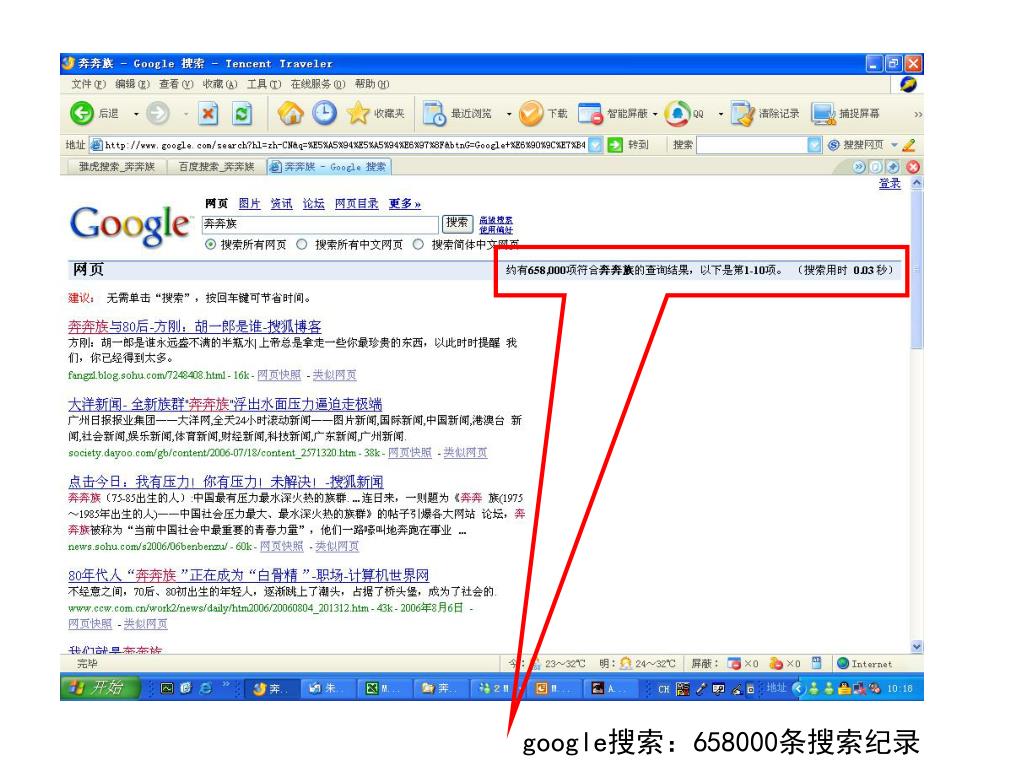Viewport: 1024px width, 768px height.
Task: Go to Home page via house icon
Action: coord(291,114)
